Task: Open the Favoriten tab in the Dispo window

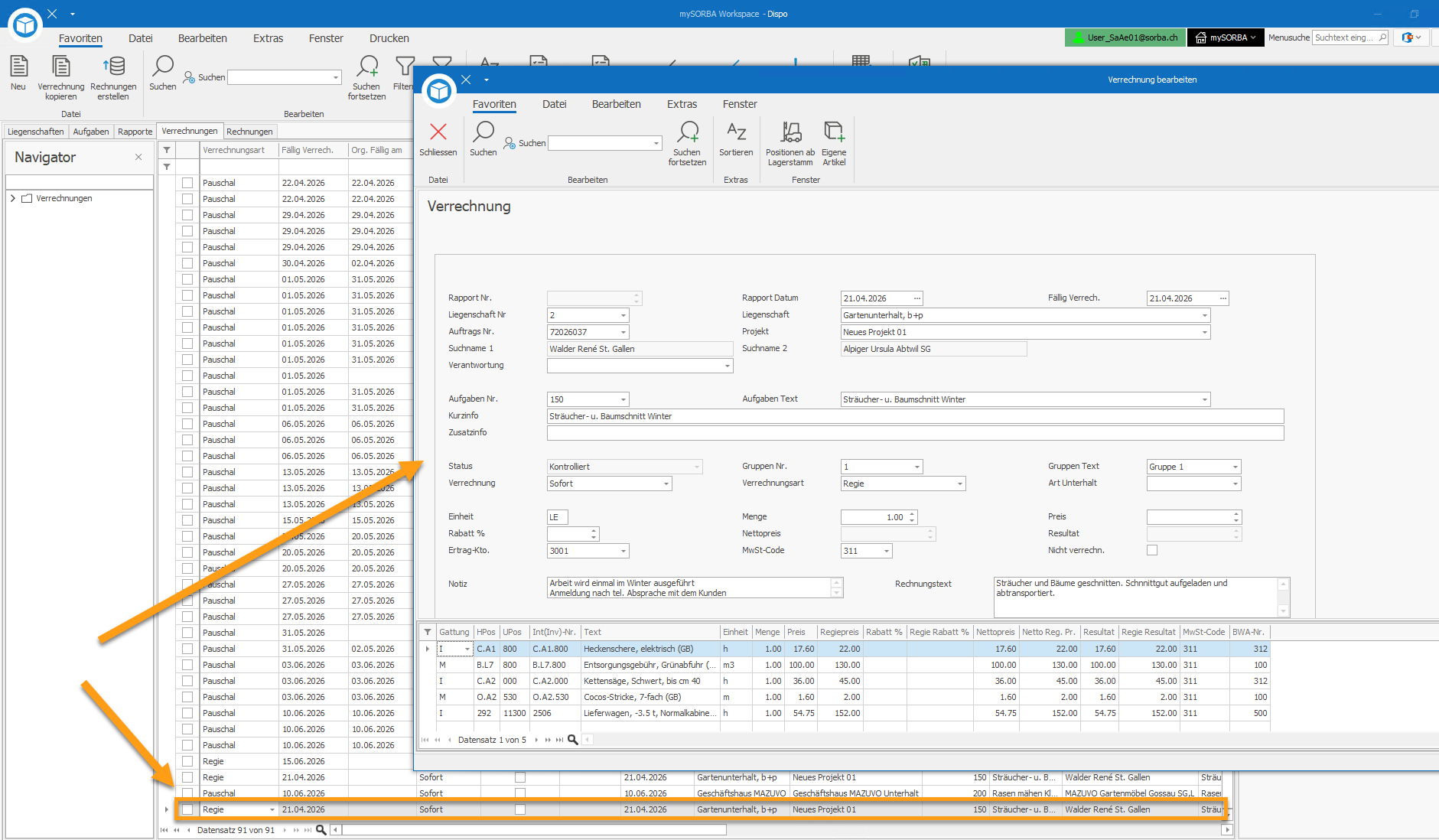Action: click(80, 38)
